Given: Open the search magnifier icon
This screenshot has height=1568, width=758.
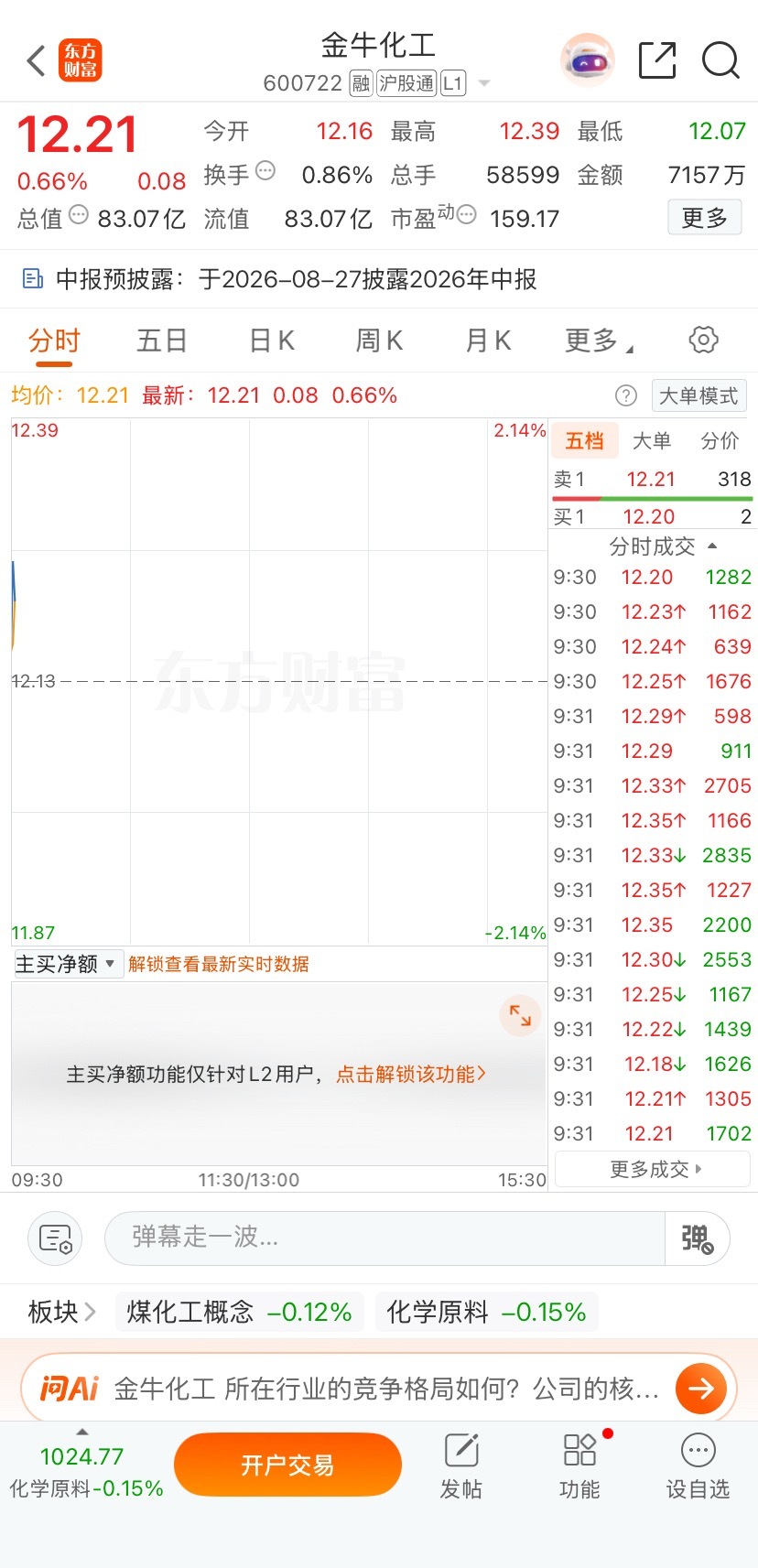Looking at the screenshot, I should [x=720, y=60].
